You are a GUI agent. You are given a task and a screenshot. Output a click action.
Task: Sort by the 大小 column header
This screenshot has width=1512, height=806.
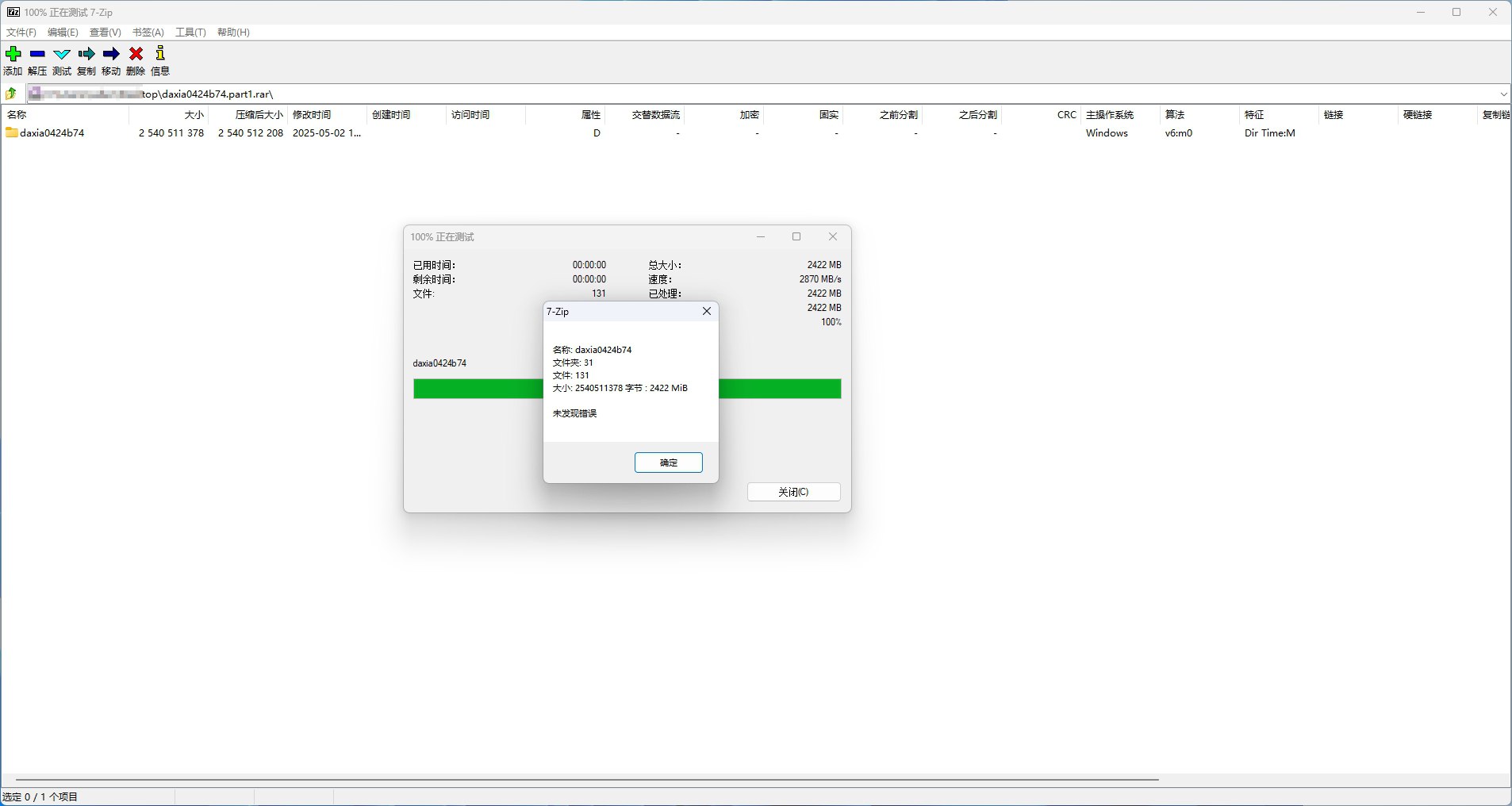[168, 115]
